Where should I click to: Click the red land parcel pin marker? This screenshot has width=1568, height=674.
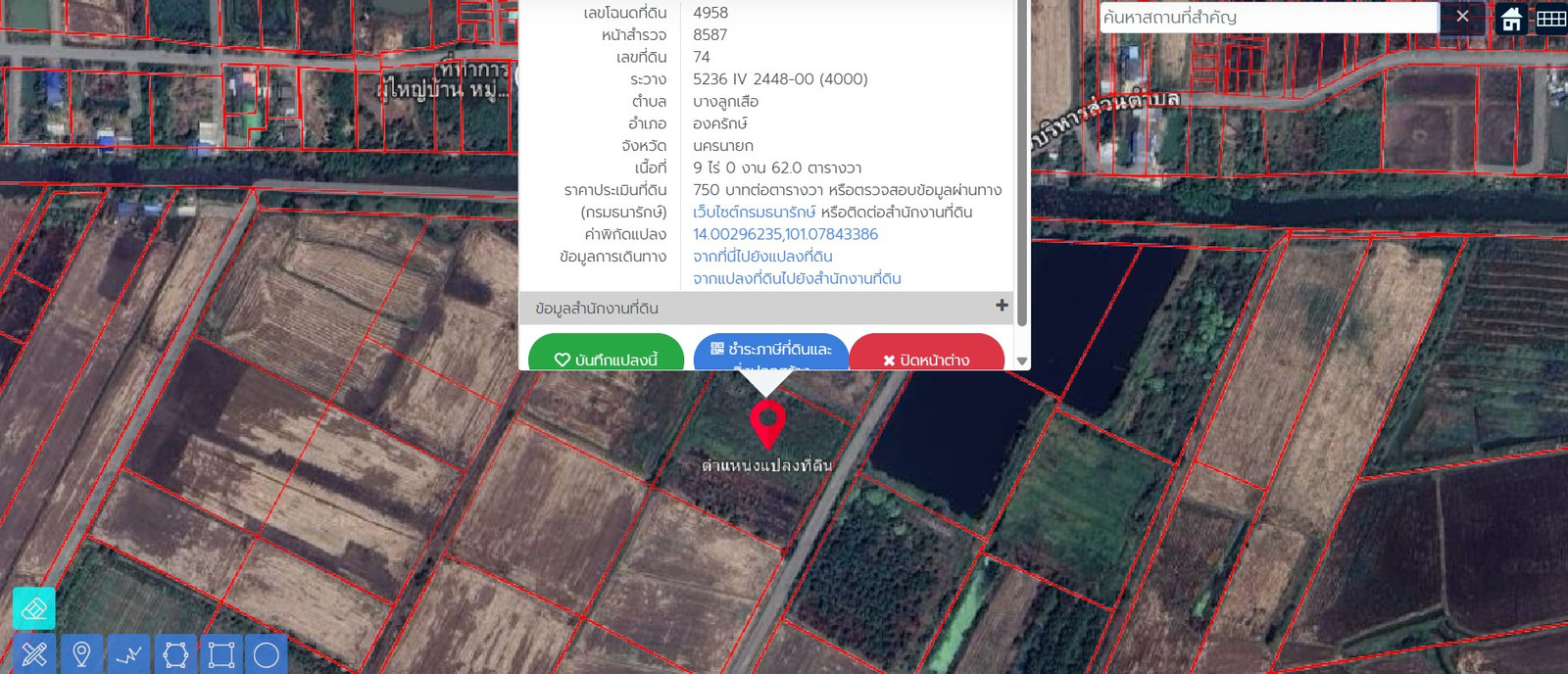tap(767, 425)
